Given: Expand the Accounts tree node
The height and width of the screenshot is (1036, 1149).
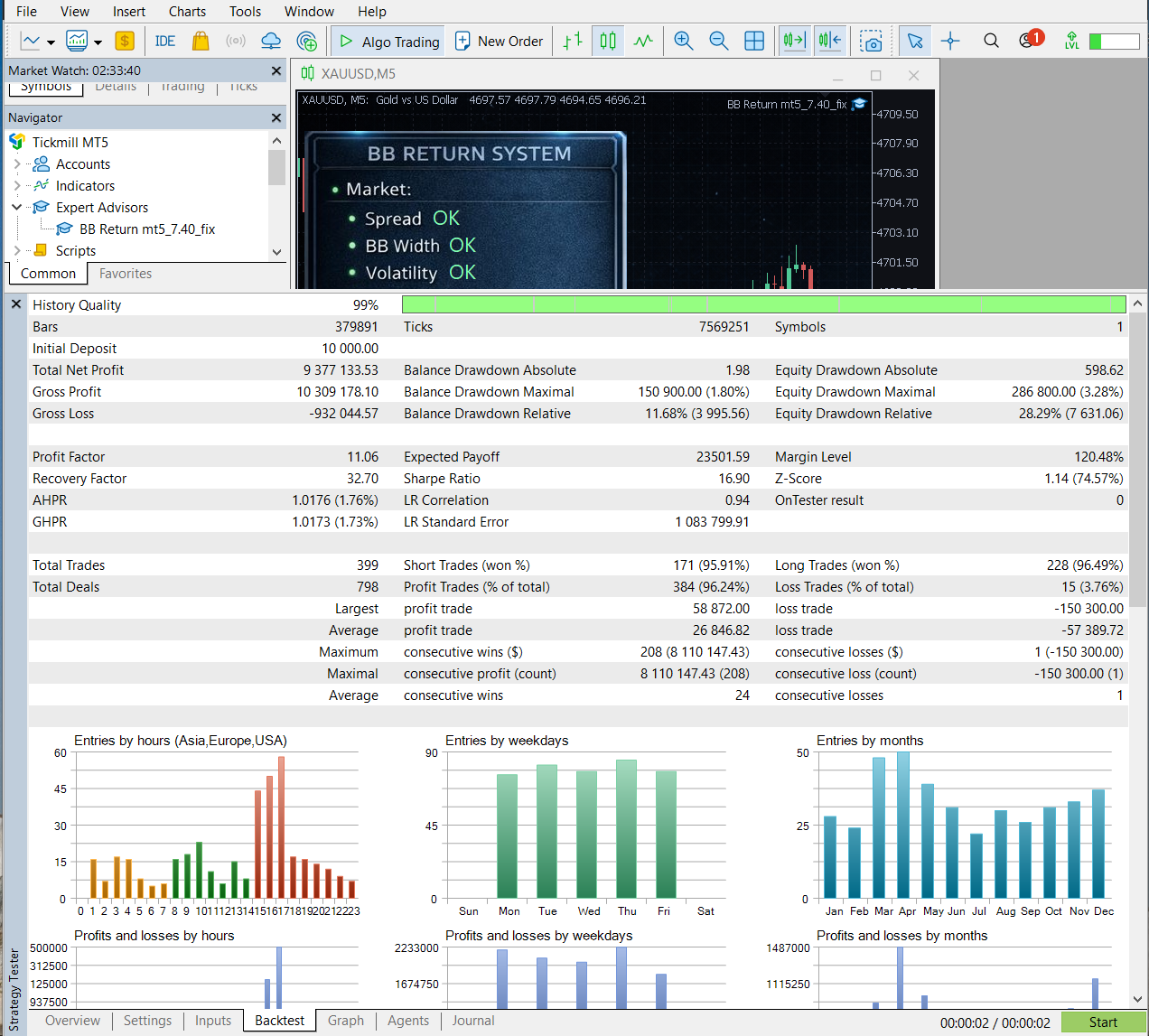Looking at the screenshot, I should (x=17, y=164).
